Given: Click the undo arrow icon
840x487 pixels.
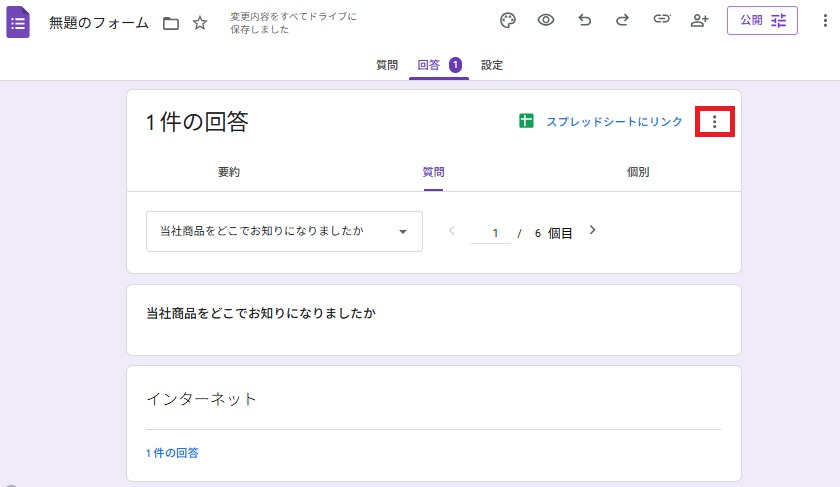Looking at the screenshot, I should click(585, 20).
